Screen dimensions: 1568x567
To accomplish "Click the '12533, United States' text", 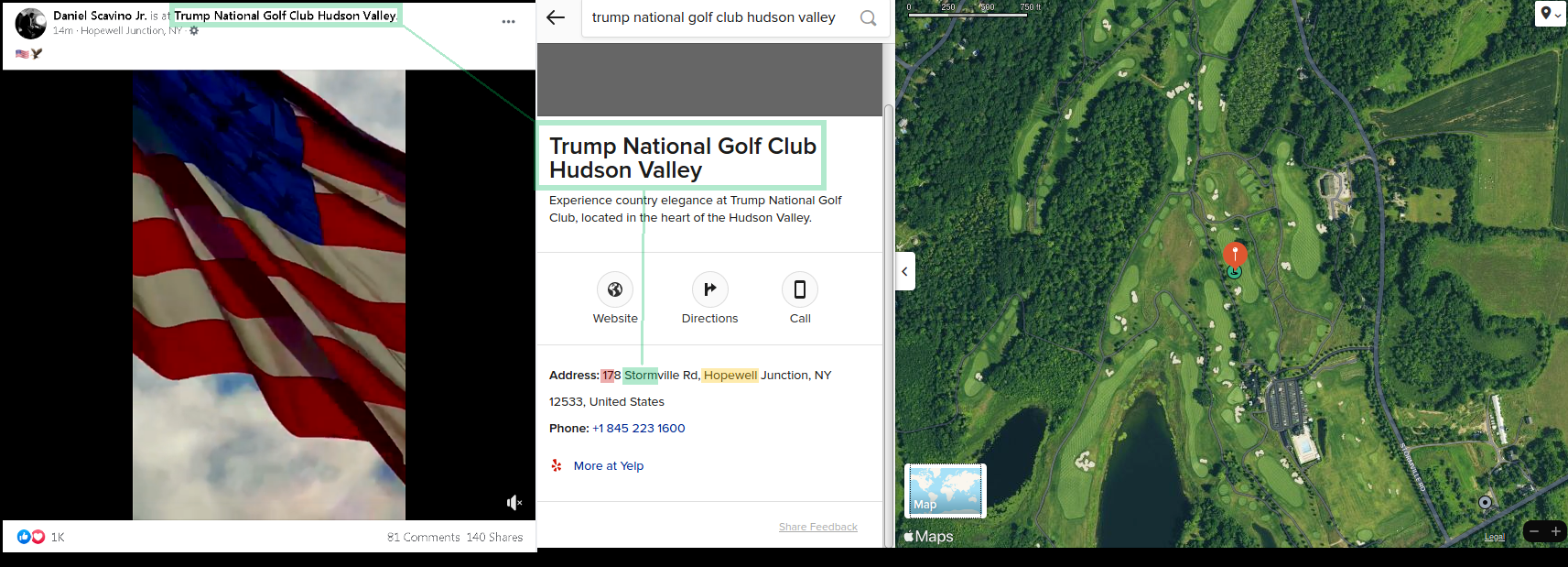I will tap(607, 401).
